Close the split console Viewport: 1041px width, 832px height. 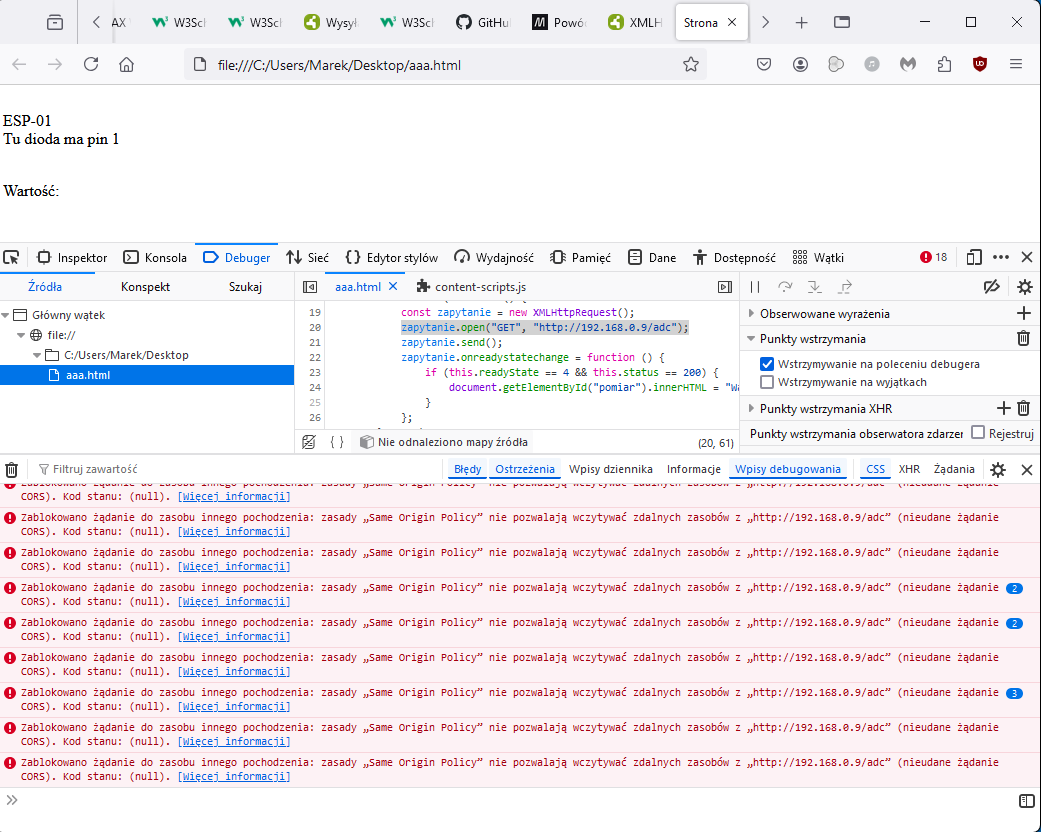1026,469
